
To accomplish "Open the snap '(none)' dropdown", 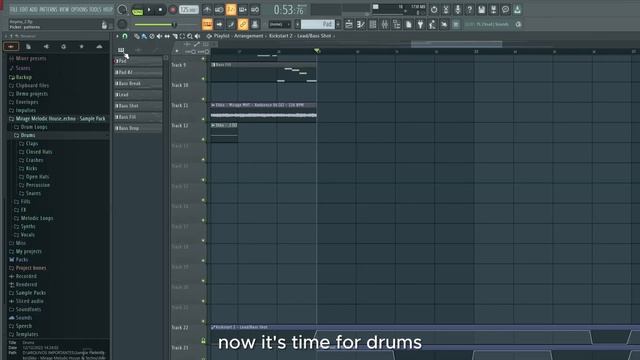I will [x=280, y=24].
